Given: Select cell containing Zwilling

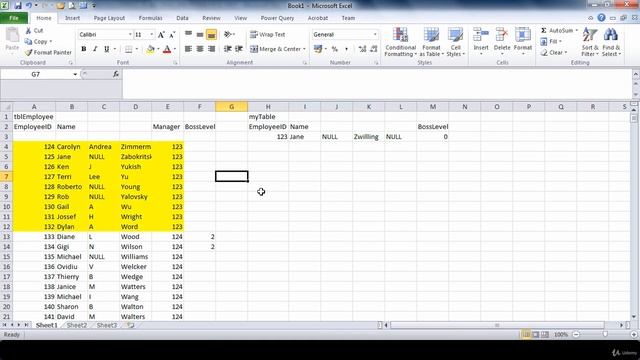Looking at the screenshot, I should pos(369,137).
